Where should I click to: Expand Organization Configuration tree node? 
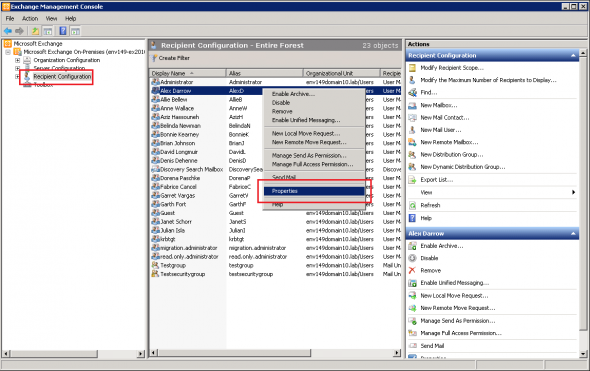click(17, 60)
